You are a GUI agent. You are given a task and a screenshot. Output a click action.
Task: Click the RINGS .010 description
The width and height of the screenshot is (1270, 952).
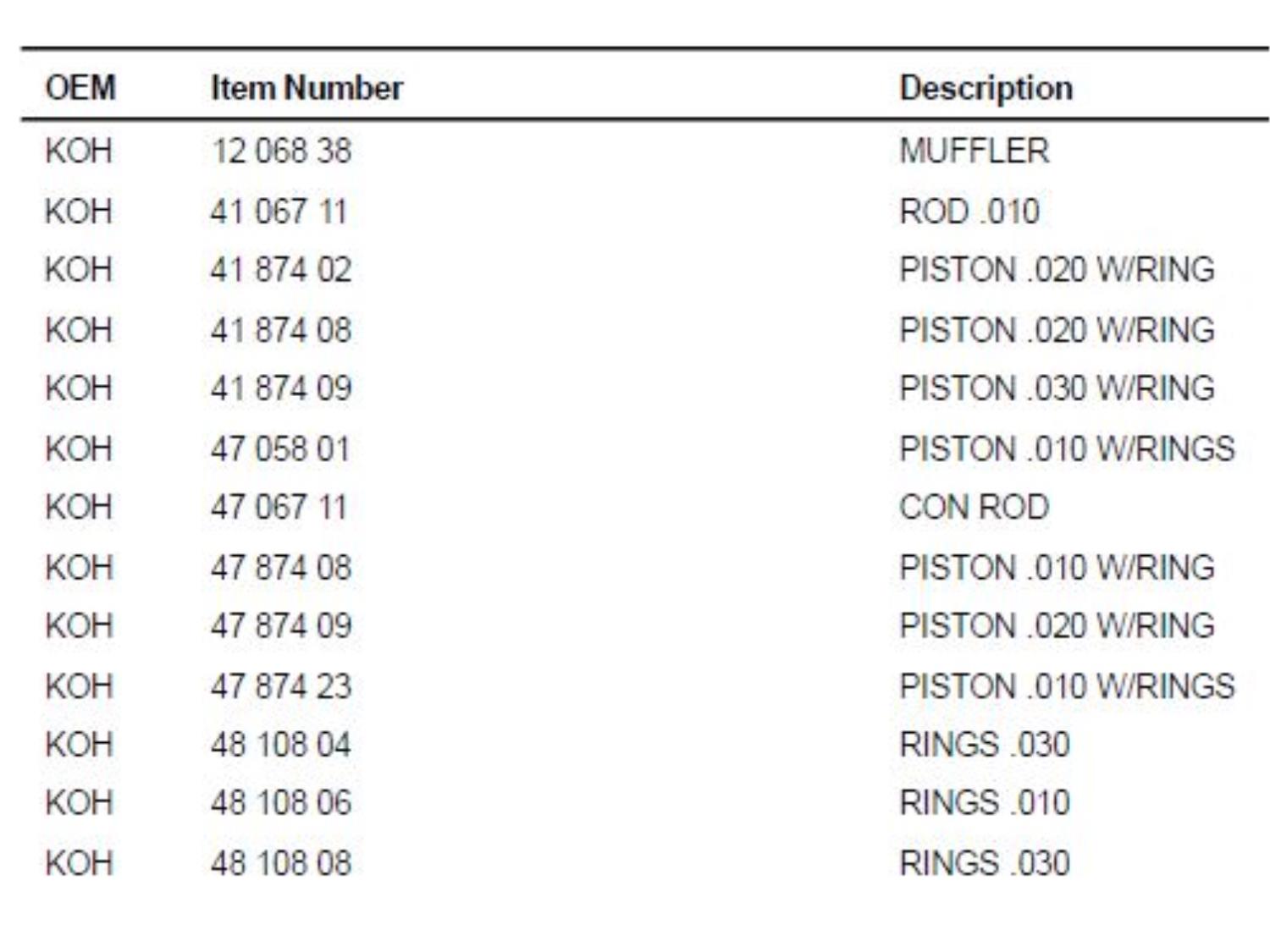(984, 803)
